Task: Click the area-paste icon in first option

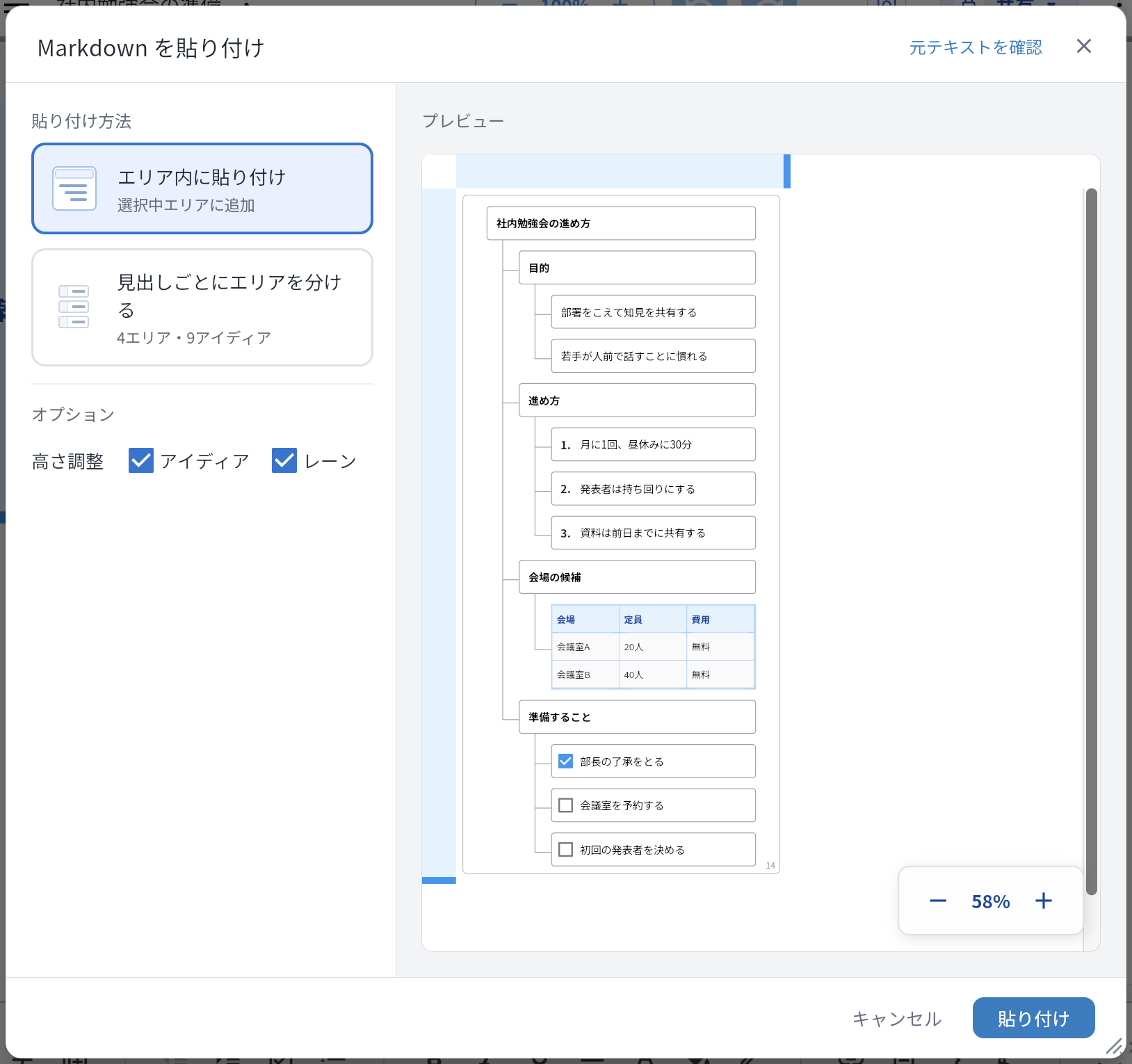Action: coord(74,188)
